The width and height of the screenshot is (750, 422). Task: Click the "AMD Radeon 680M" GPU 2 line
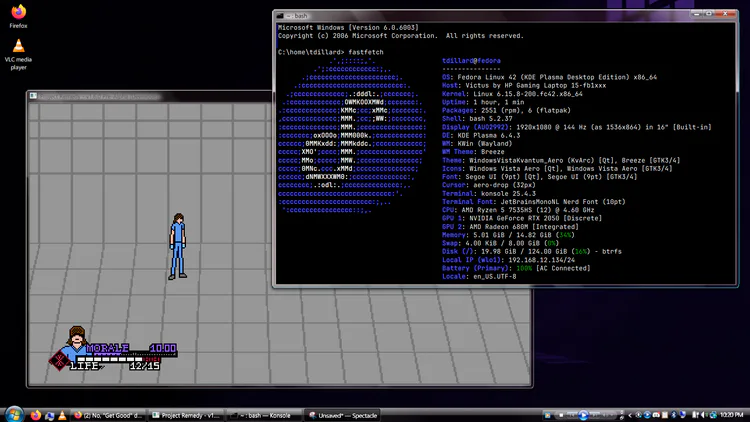coord(510,227)
